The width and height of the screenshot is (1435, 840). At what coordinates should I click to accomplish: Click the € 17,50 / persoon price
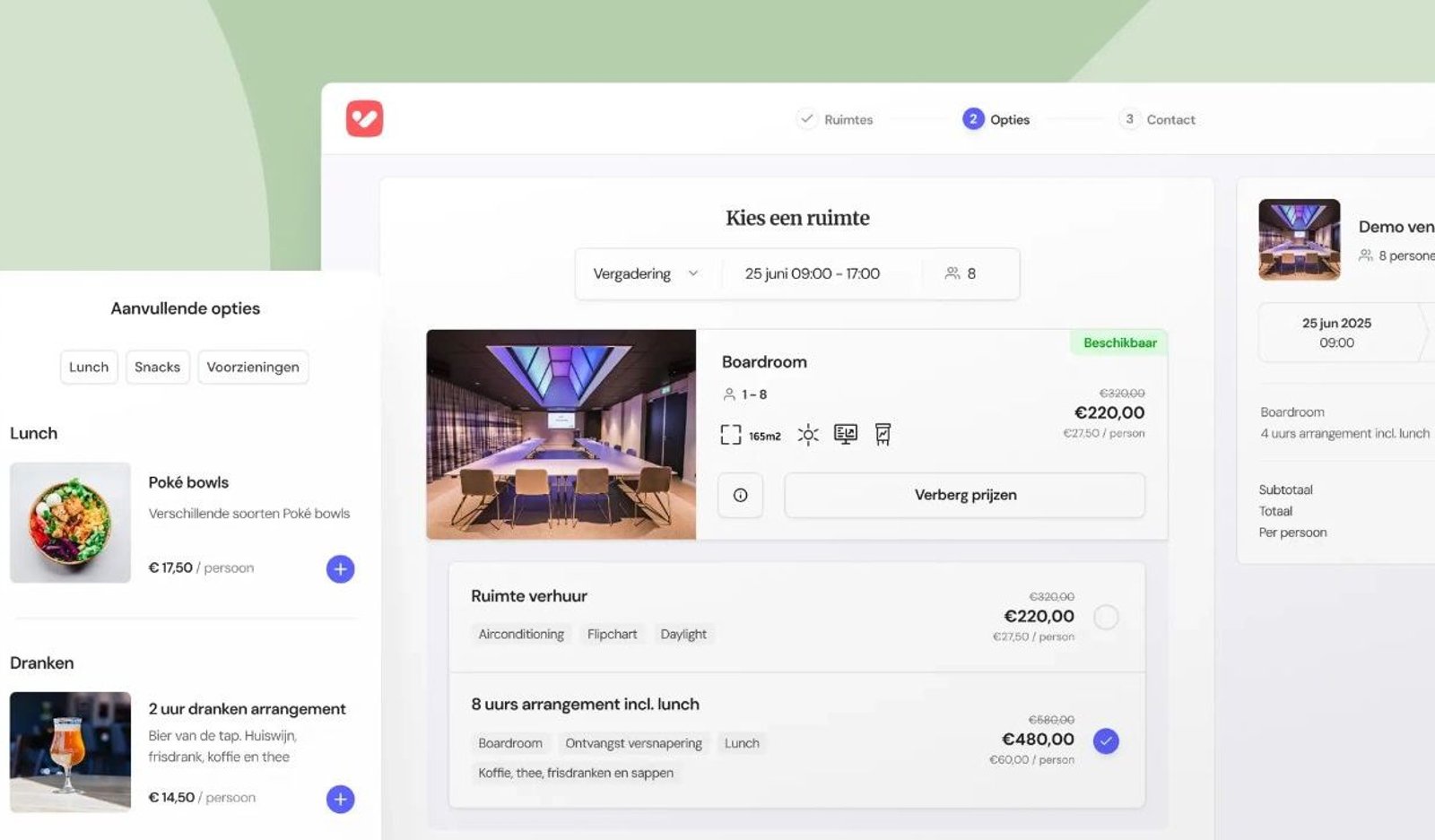click(x=201, y=568)
